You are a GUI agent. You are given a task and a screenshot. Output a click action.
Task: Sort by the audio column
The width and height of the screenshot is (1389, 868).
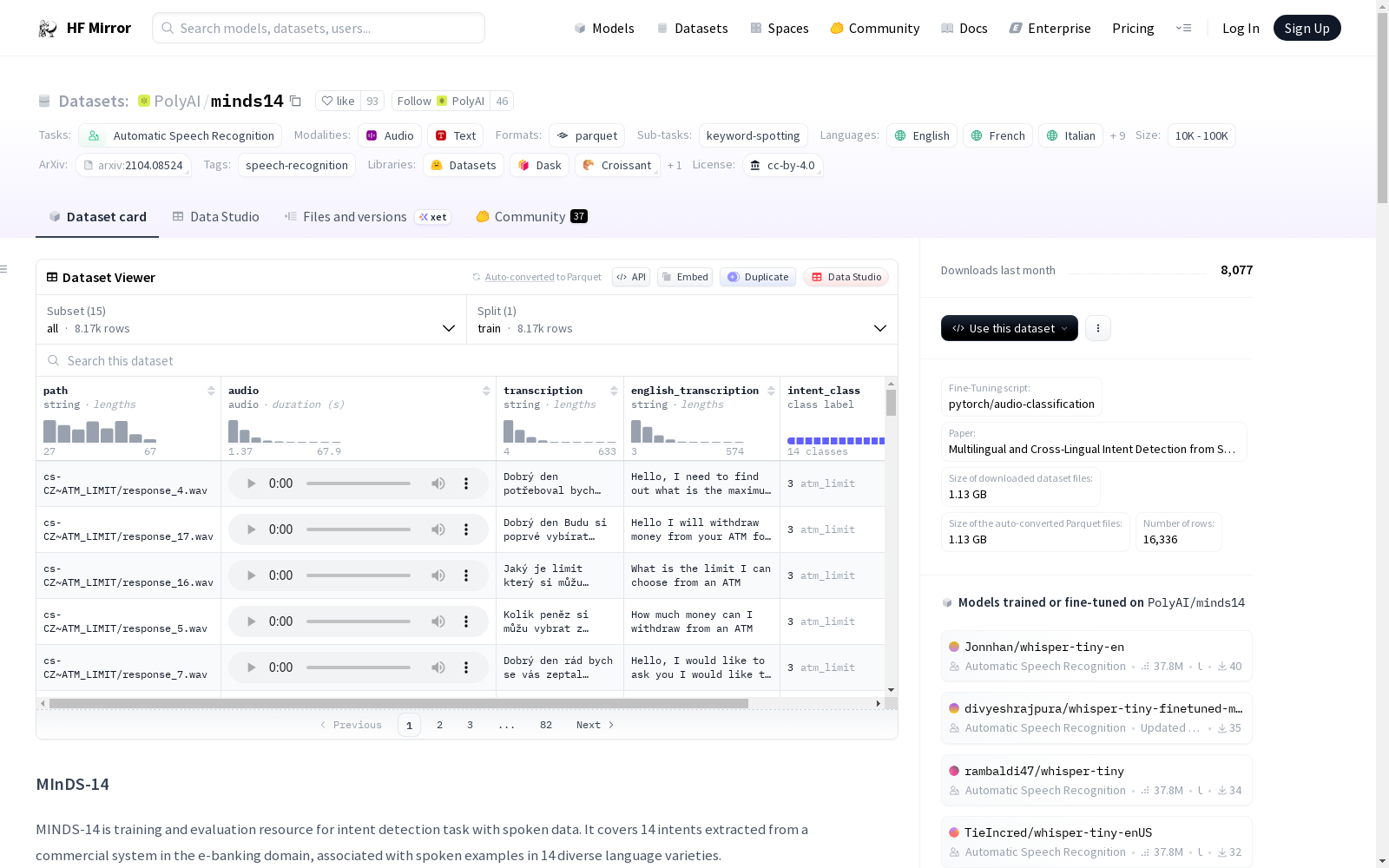tap(486, 391)
